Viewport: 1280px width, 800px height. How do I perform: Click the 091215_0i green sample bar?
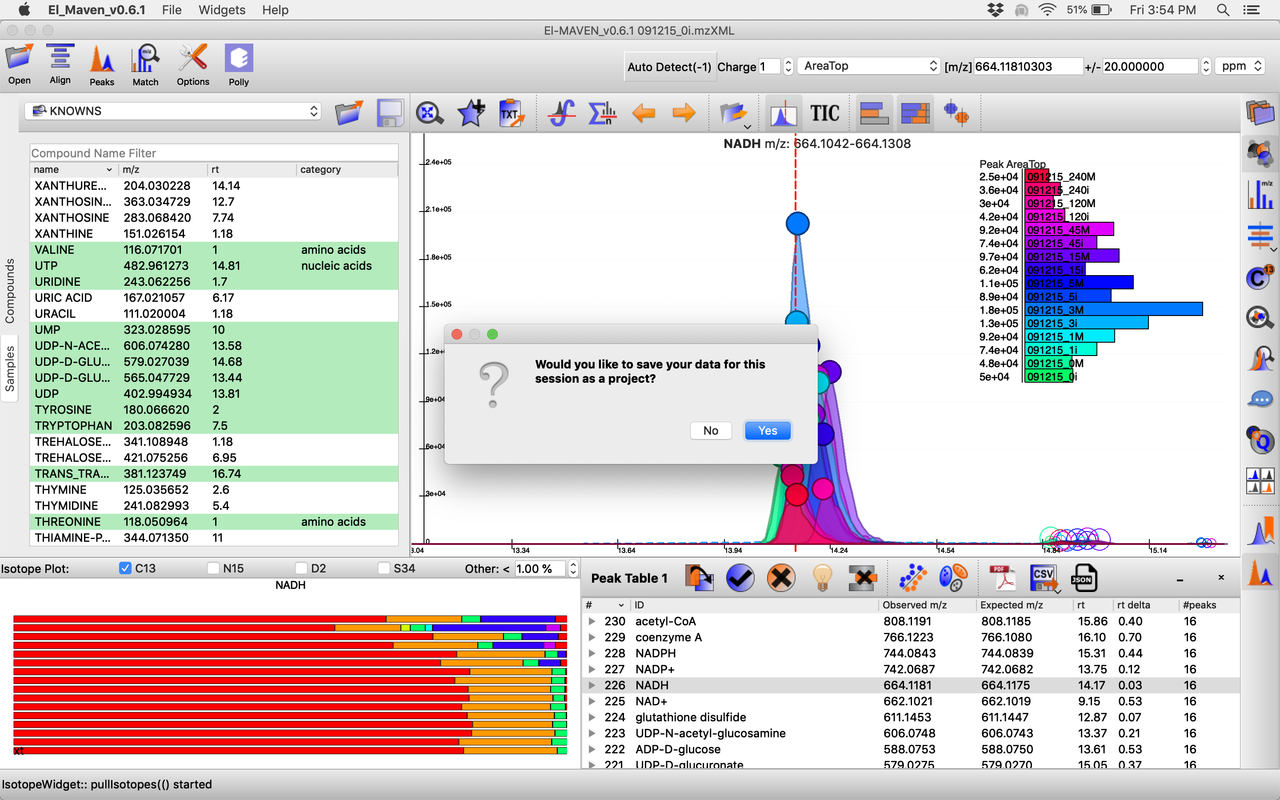(x=1051, y=377)
